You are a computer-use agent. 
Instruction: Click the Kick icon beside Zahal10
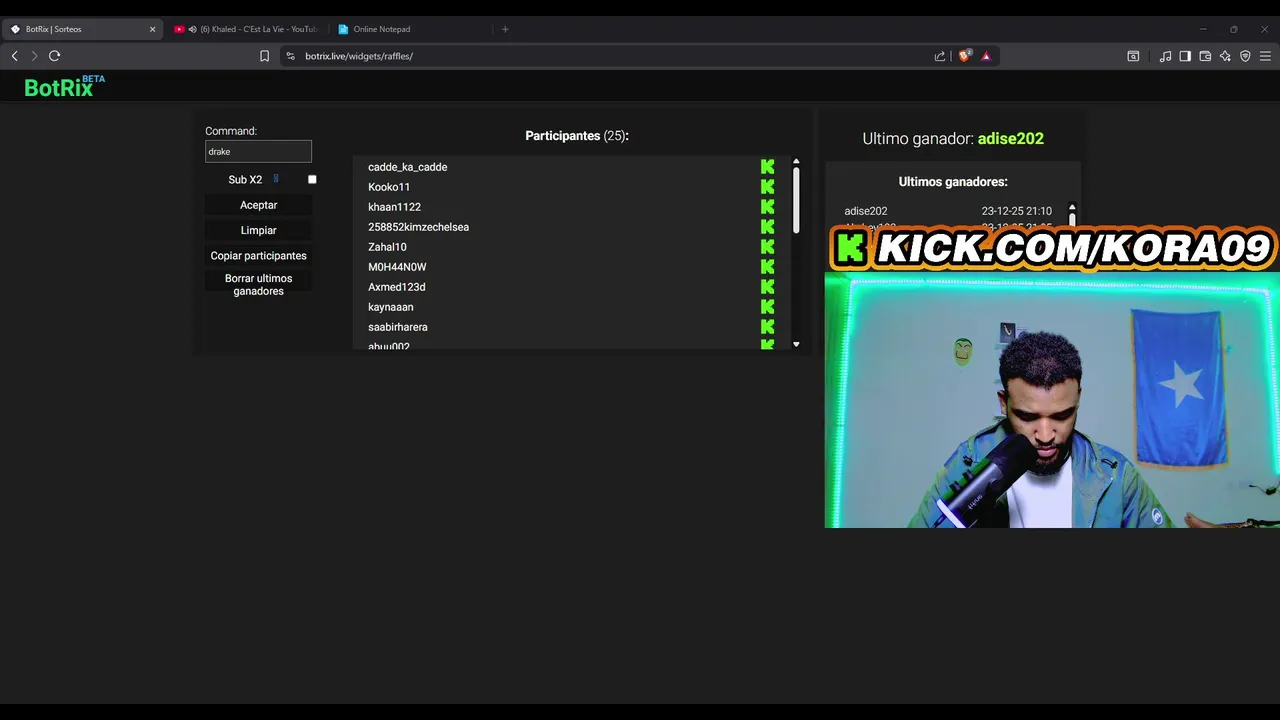point(767,247)
